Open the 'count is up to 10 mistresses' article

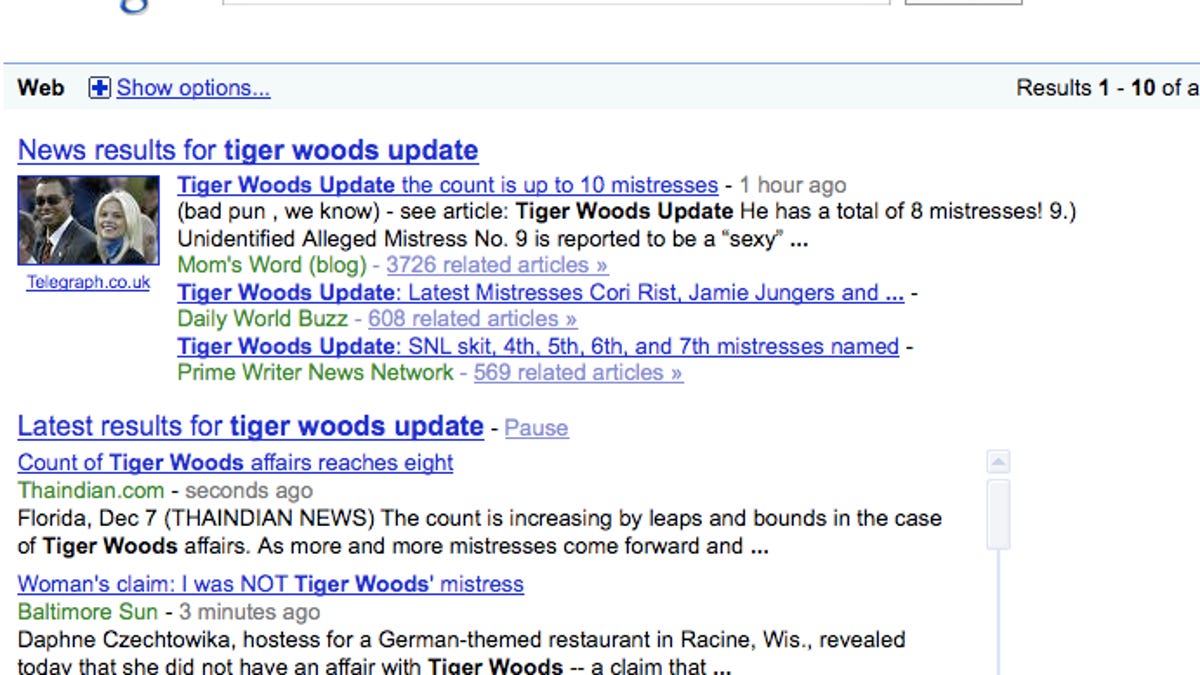point(447,185)
